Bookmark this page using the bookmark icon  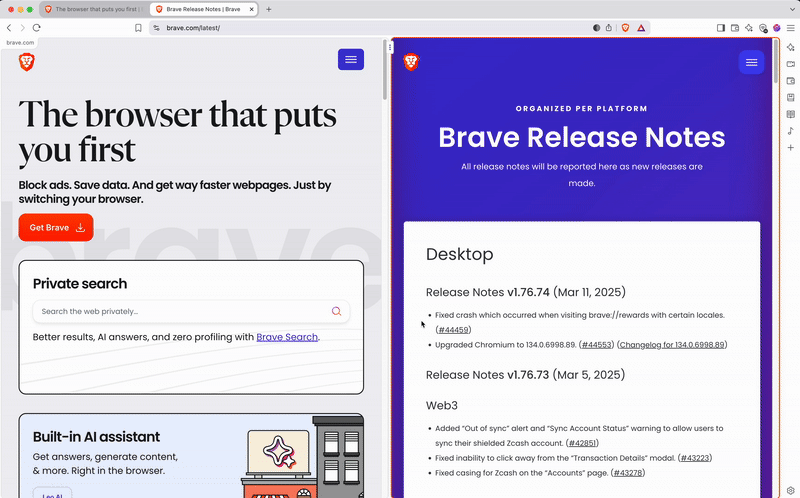pos(138,28)
